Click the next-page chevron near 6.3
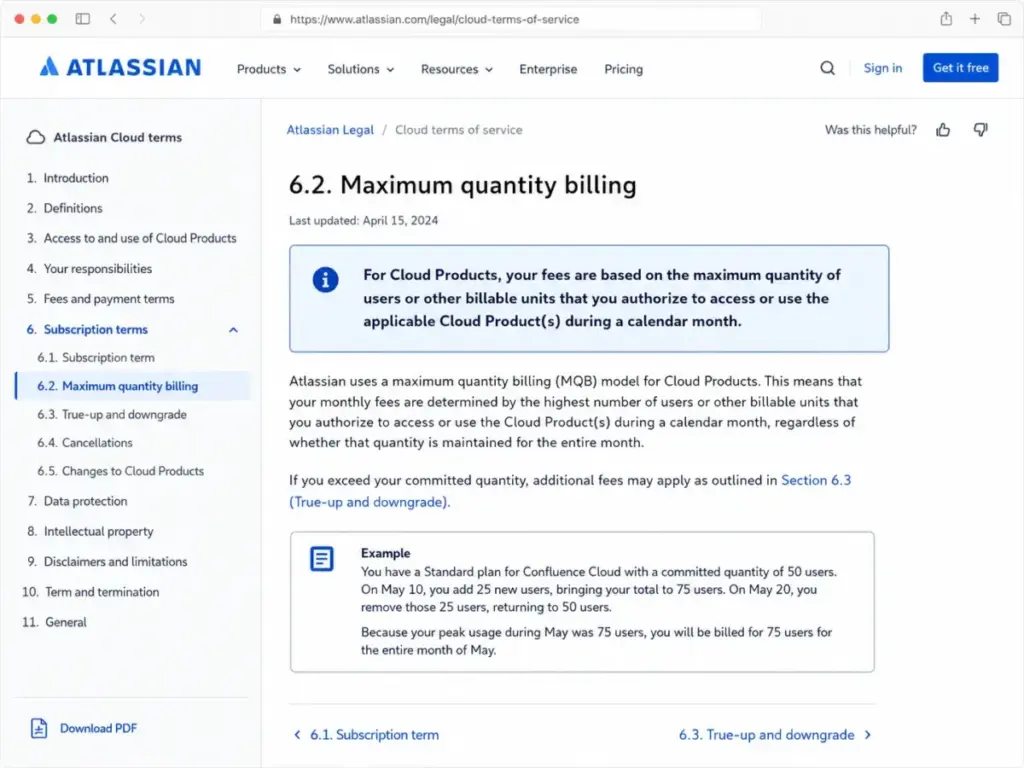The image size is (1024, 768). pyautogui.click(x=868, y=735)
